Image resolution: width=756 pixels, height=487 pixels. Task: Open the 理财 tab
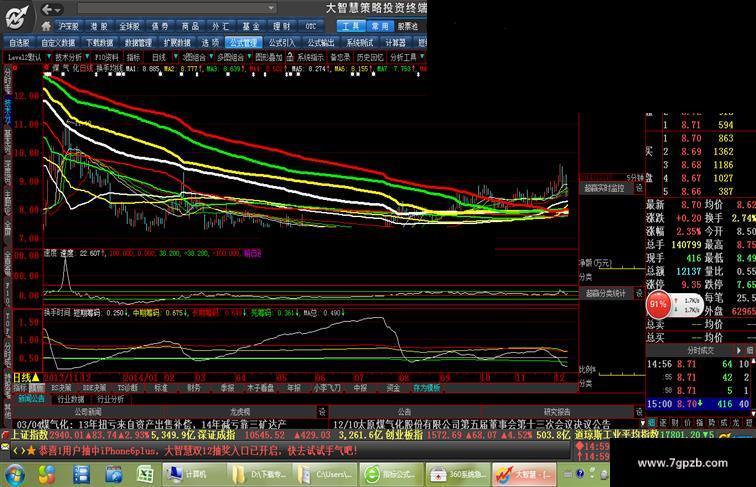coord(281,26)
